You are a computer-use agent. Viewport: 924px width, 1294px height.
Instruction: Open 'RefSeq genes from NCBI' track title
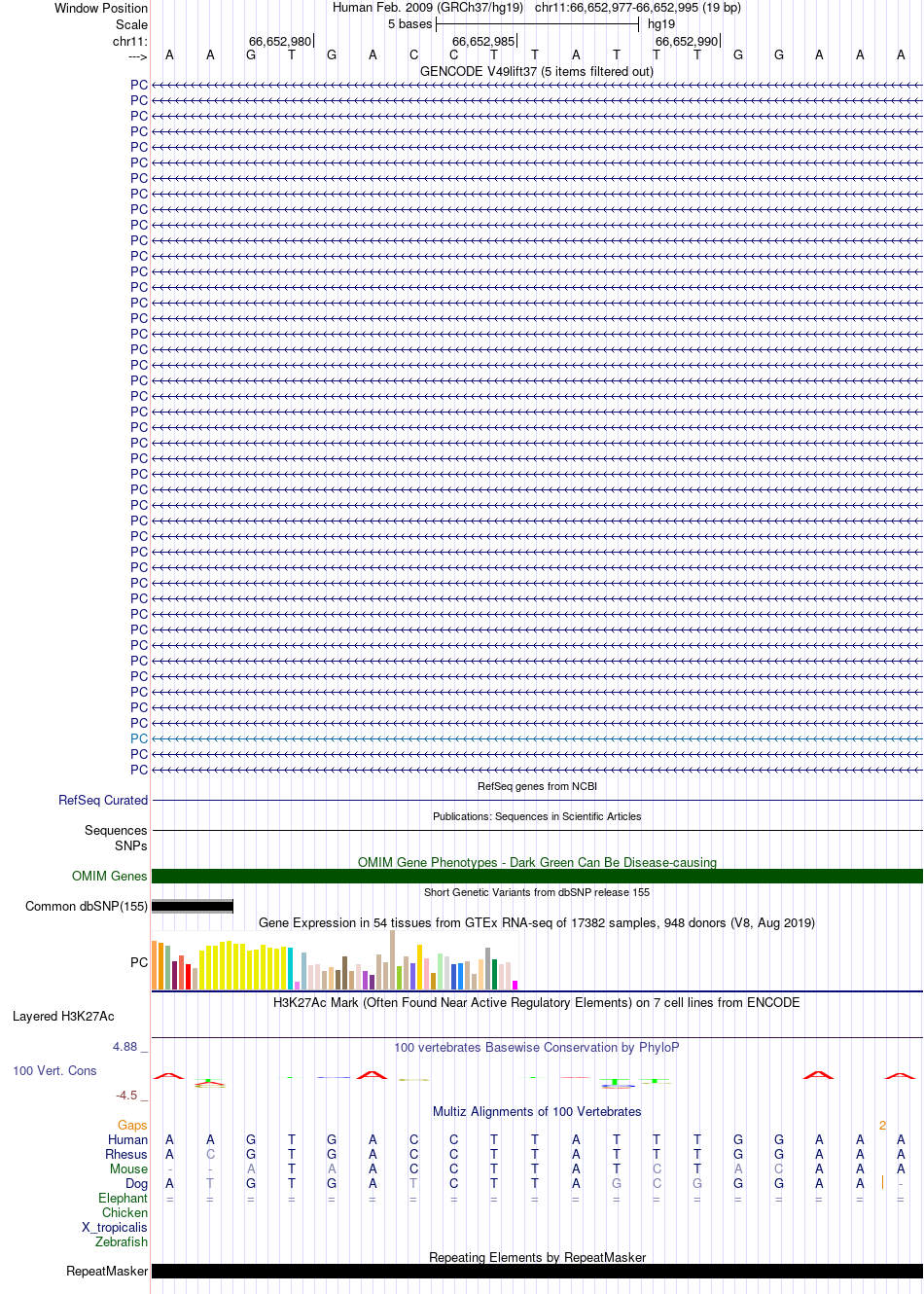(x=537, y=786)
